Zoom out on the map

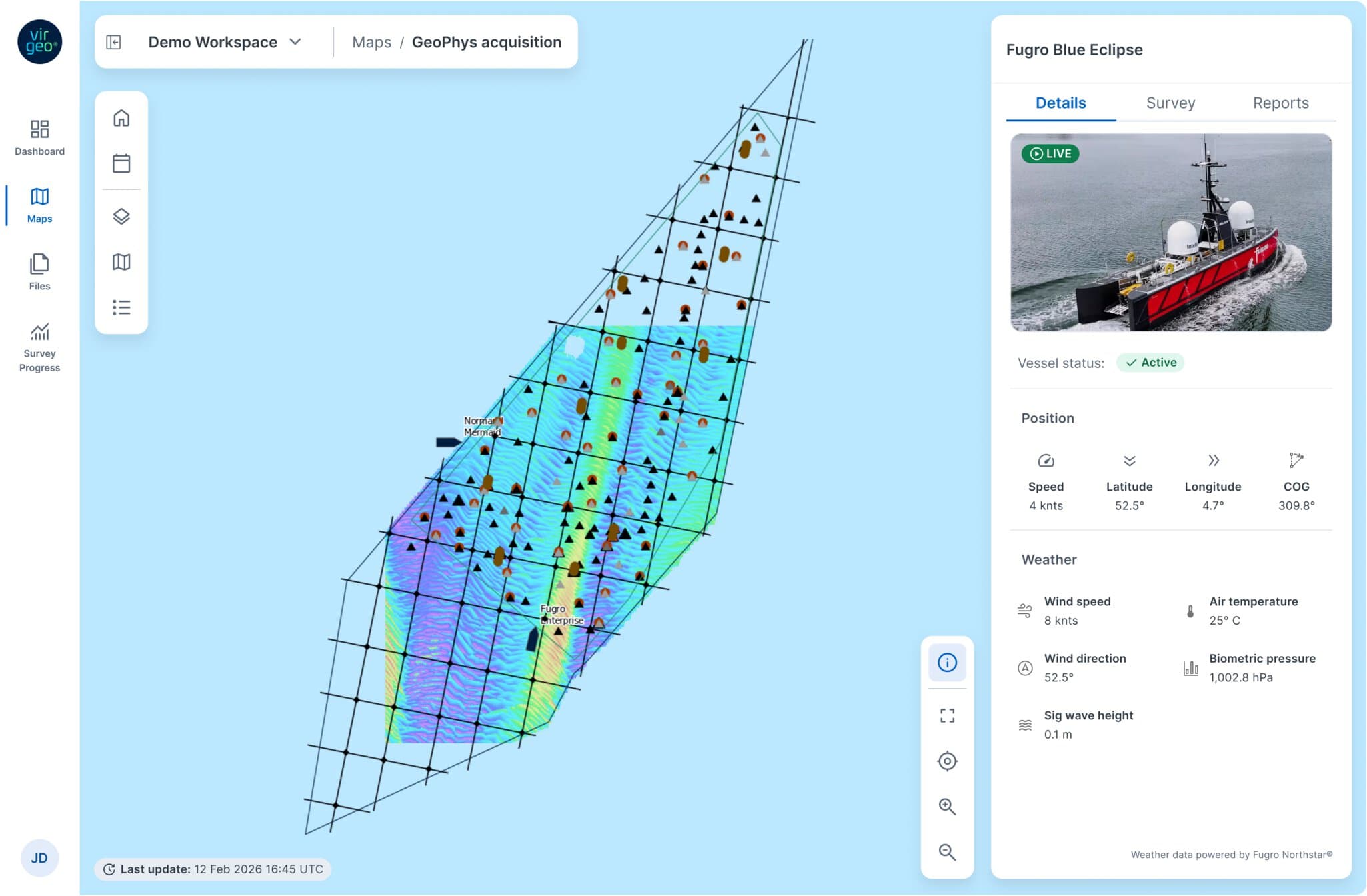click(947, 851)
